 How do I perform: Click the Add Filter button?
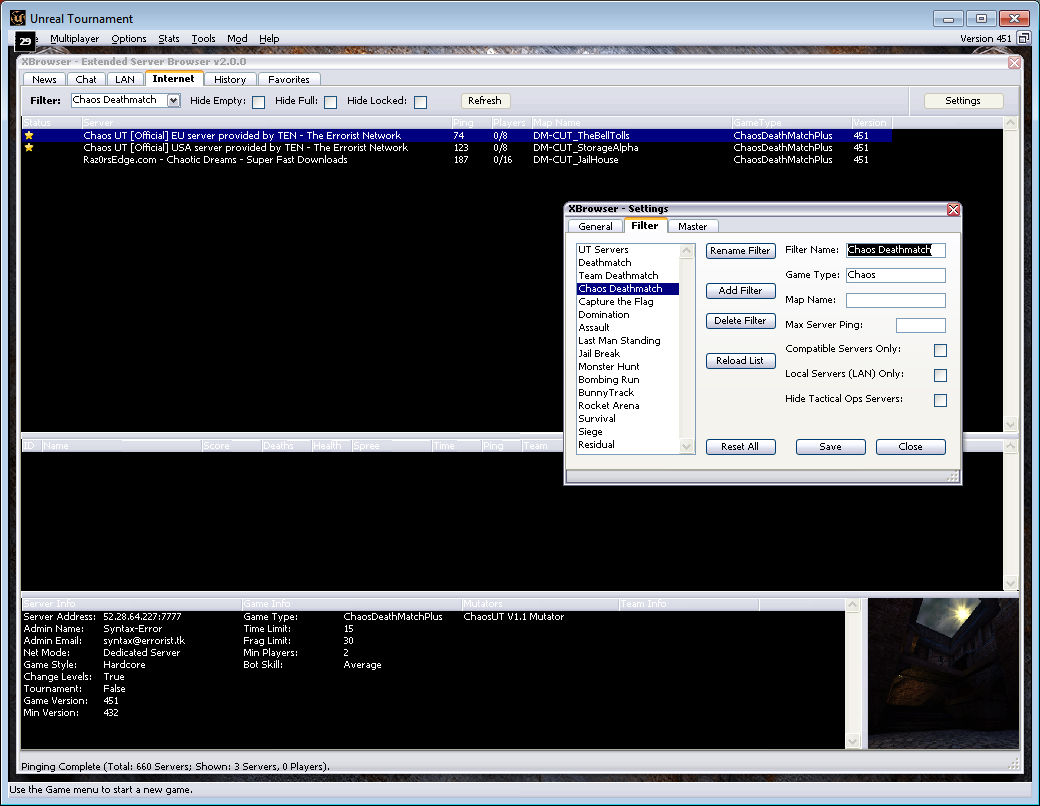pos(740,291)
